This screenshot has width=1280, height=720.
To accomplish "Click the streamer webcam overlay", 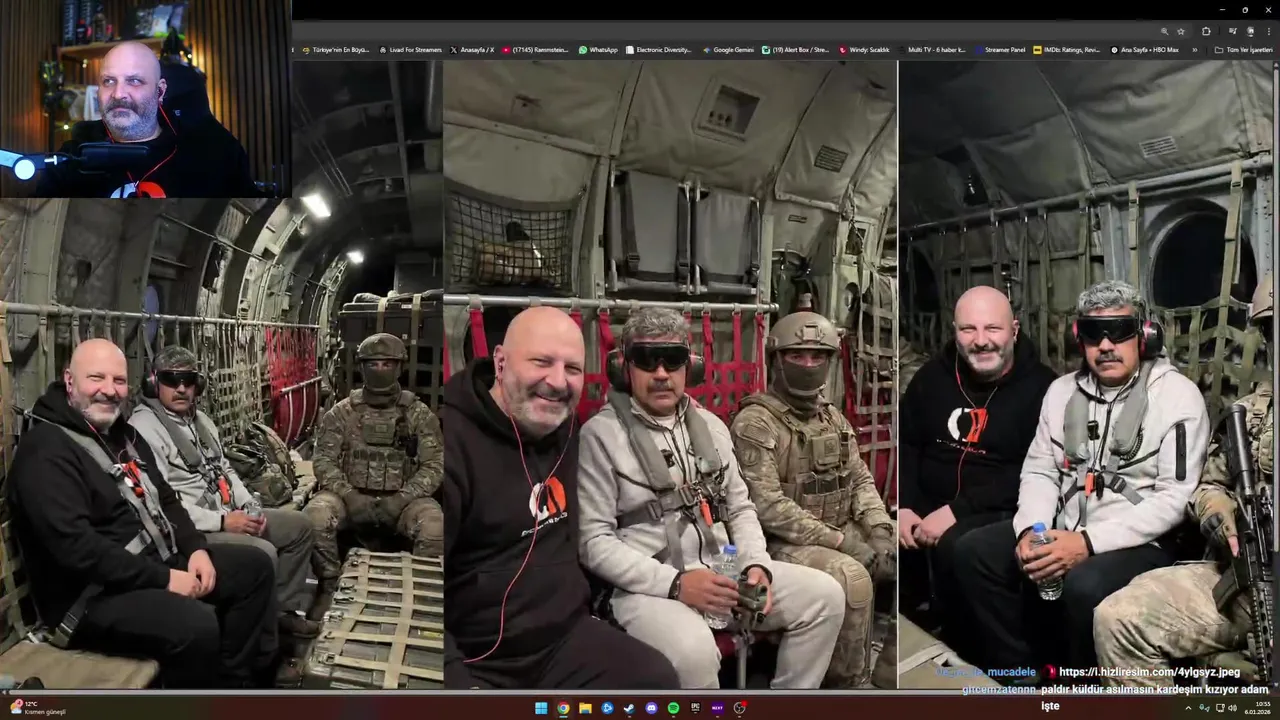I will click(x=145, y=99).
